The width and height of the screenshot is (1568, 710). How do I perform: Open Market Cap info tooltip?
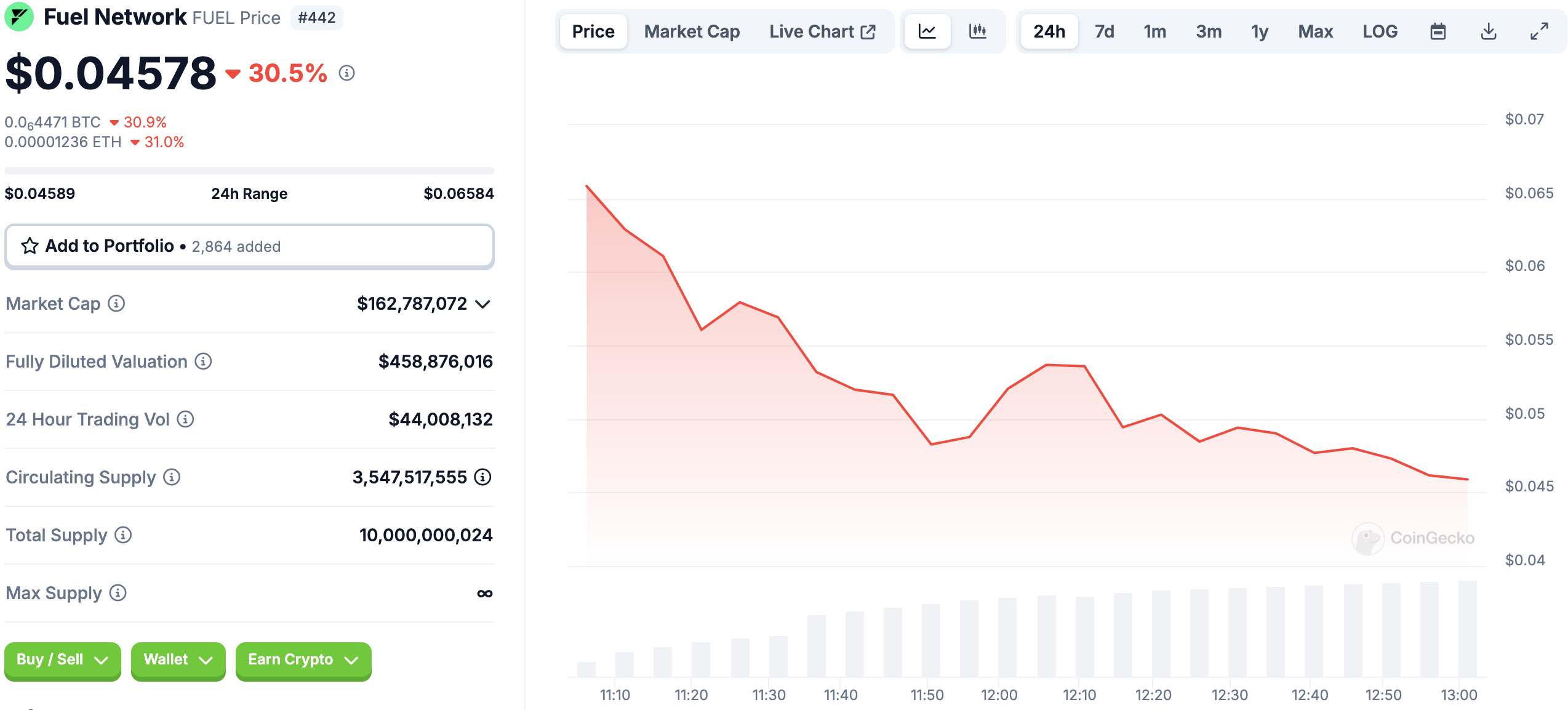116,304
